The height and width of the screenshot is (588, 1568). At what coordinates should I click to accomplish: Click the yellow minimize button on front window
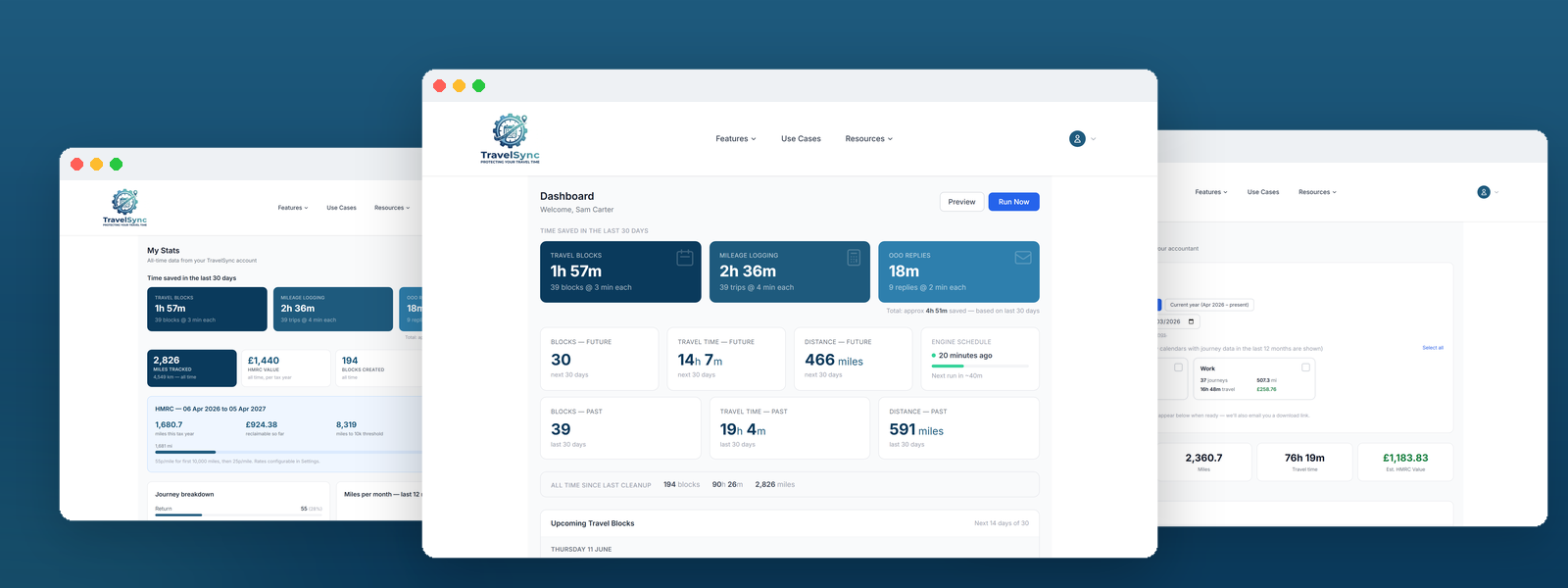[x=459, y=86]
